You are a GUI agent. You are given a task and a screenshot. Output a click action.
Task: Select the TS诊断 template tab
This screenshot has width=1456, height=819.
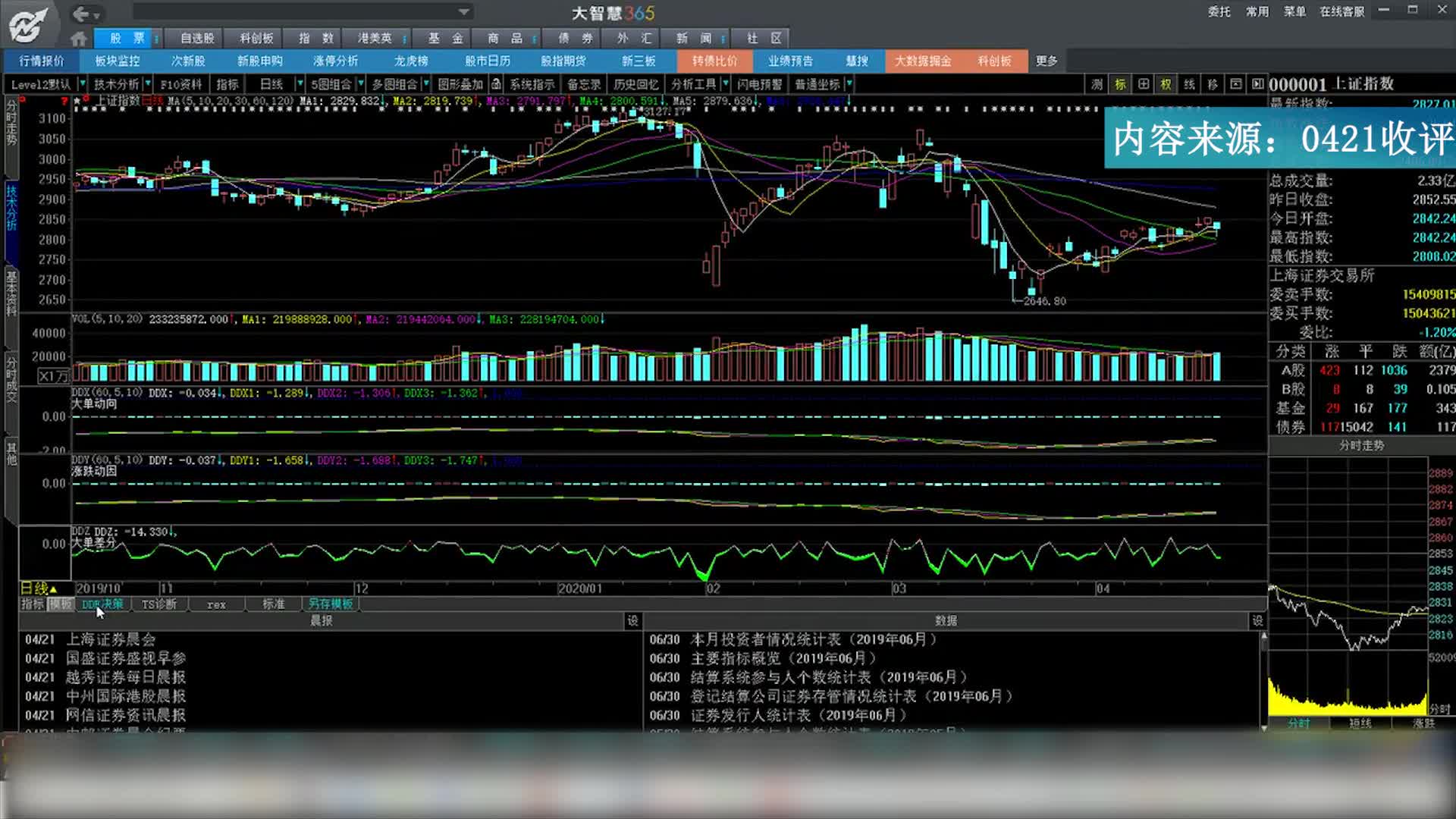(159, 604)
